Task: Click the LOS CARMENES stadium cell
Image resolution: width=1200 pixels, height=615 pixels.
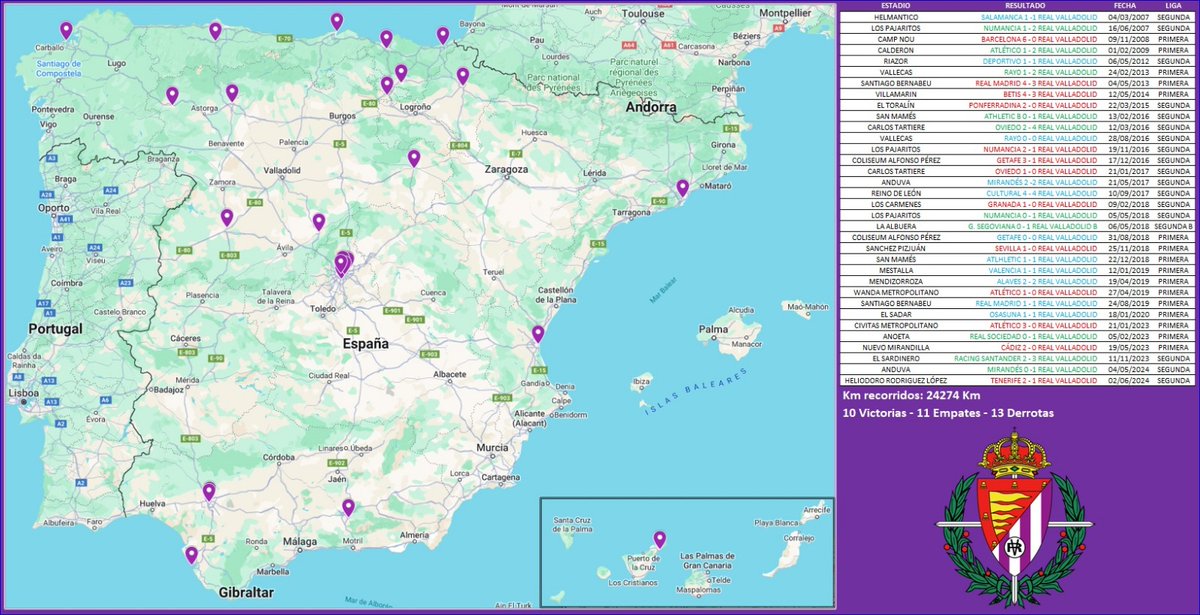Action: point(895,204)
